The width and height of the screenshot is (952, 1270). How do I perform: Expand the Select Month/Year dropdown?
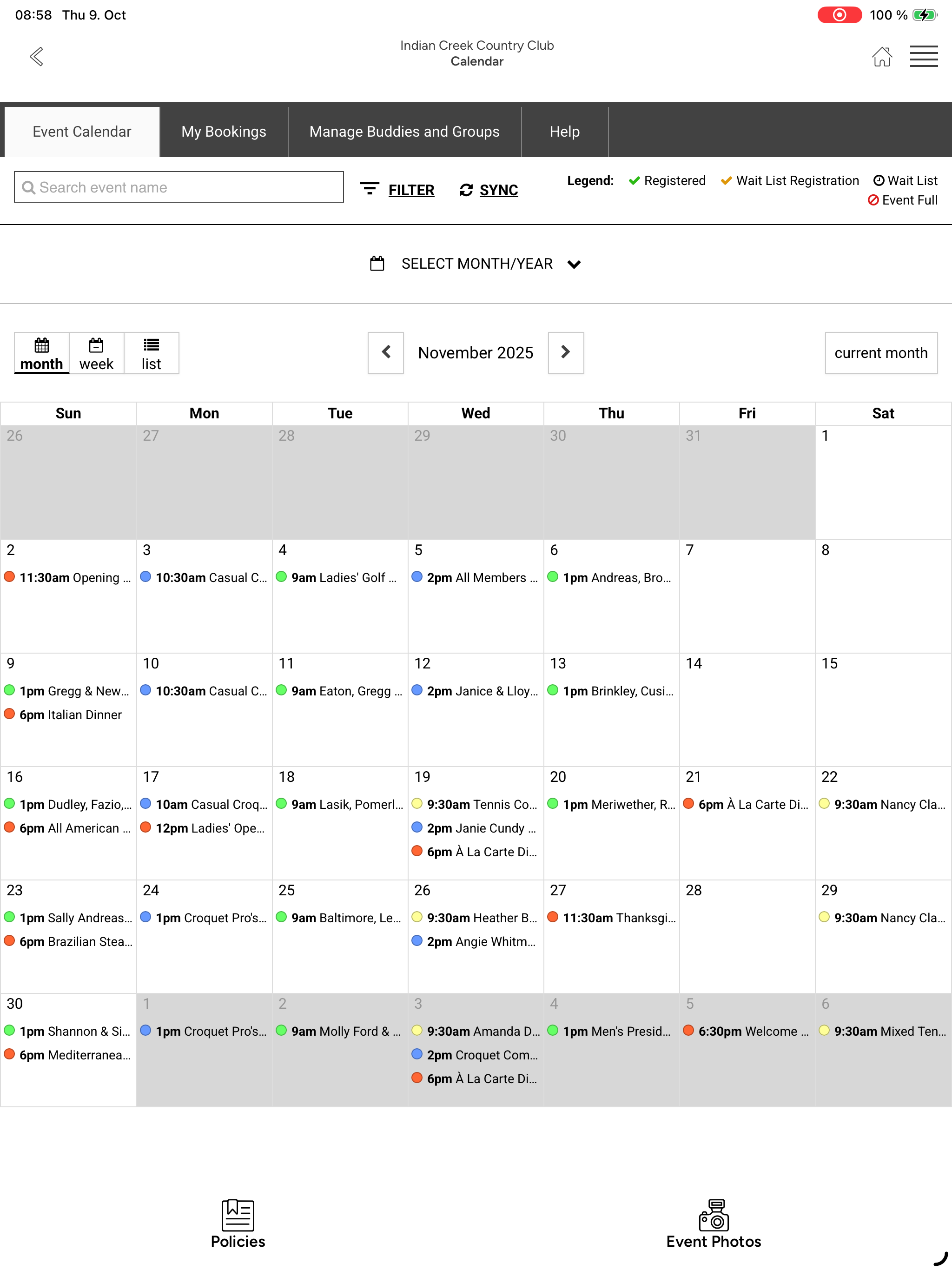(x=476, y=264)
